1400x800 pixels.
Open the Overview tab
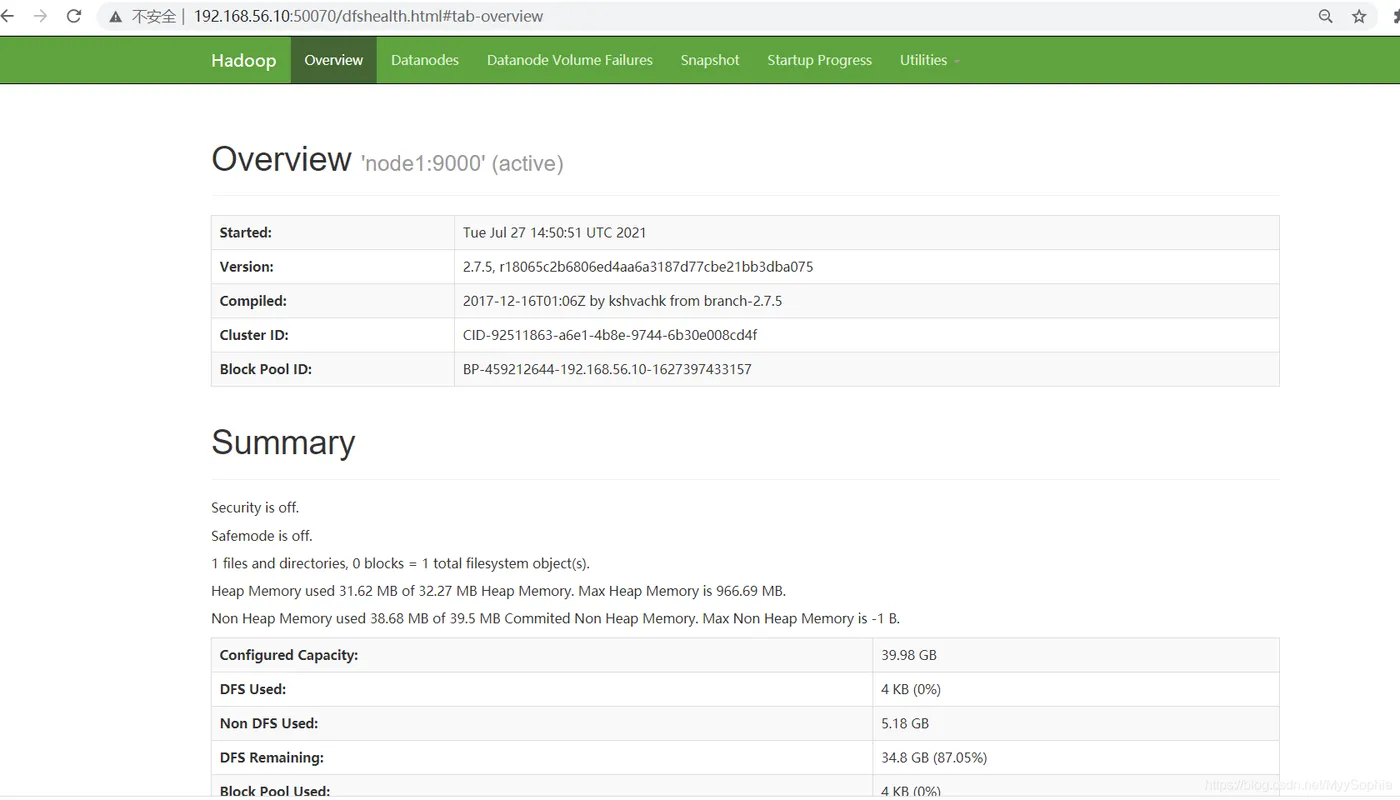[x=334, y=60]
